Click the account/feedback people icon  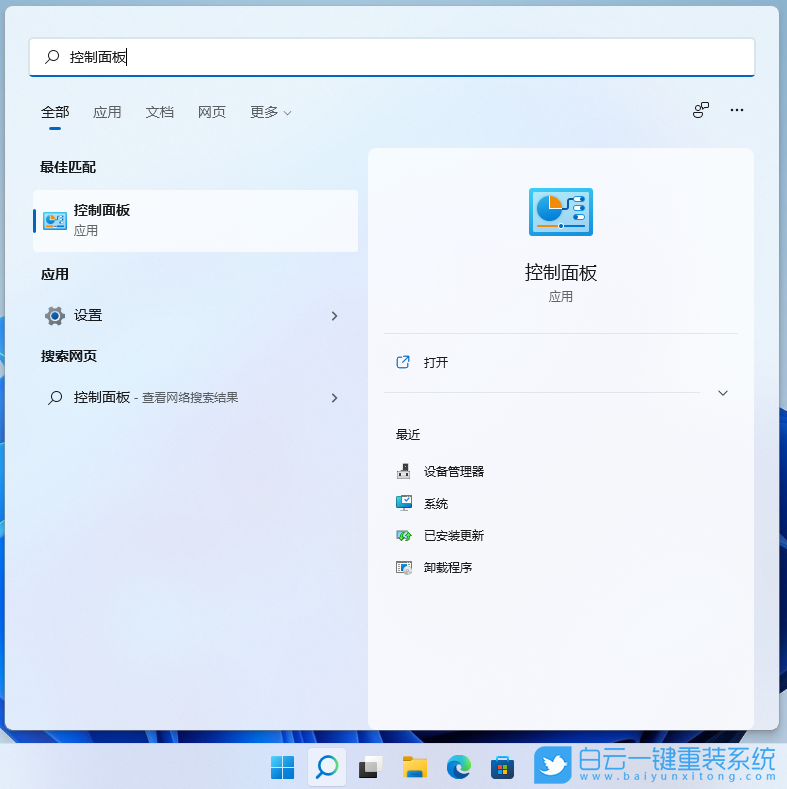[x=700, y=110]
